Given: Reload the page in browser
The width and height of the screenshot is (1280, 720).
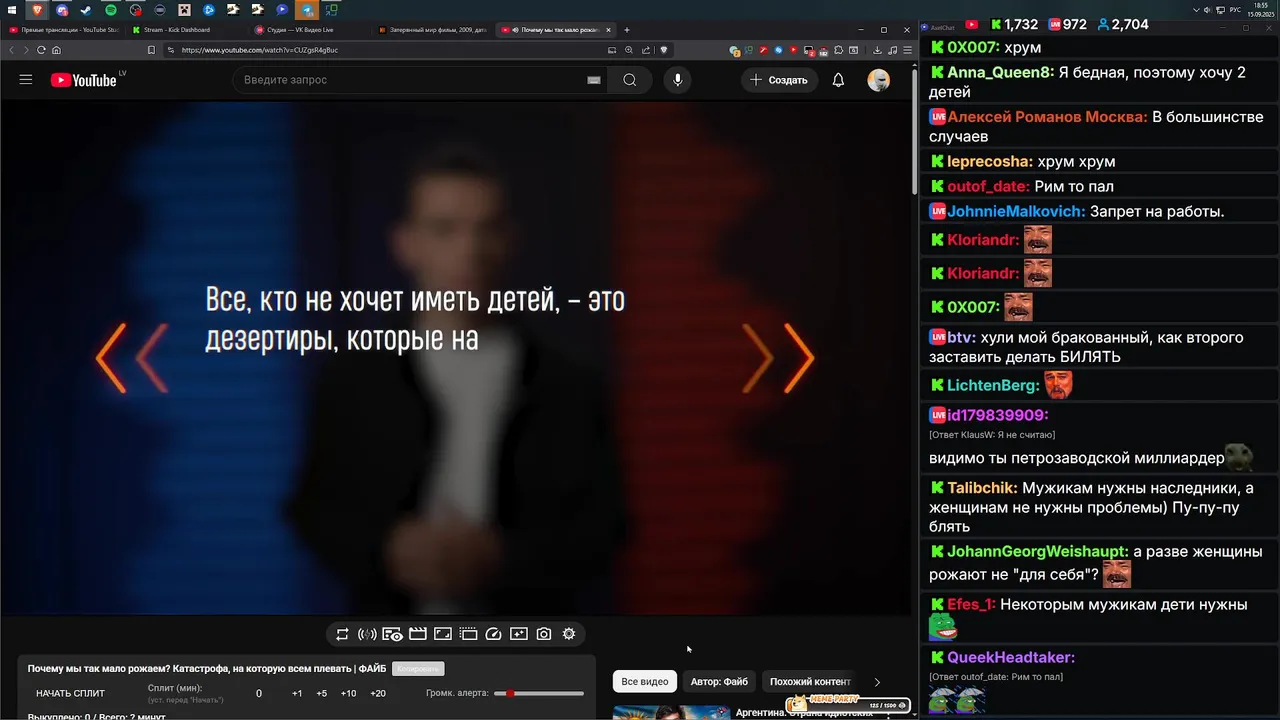Looking at the screenshot, I should (x=41, y=50).
